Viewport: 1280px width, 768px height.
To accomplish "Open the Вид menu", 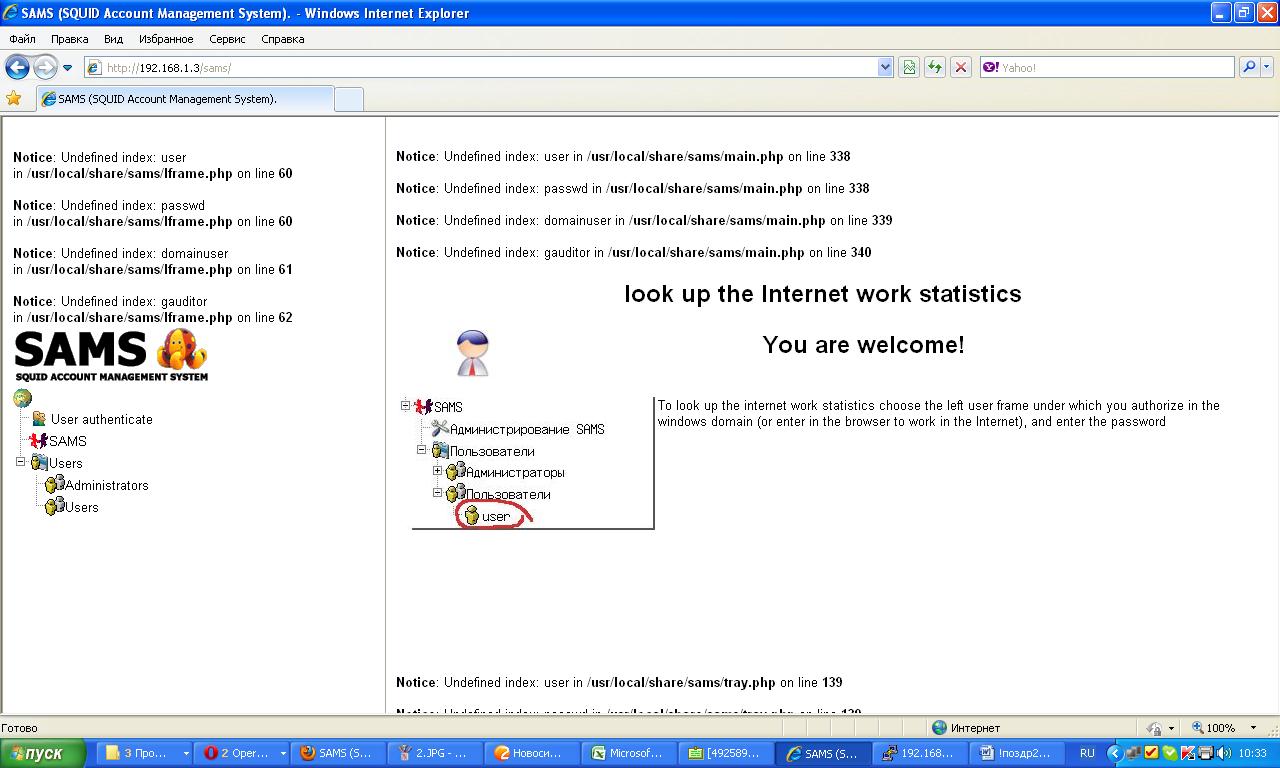I will (113, 39).
